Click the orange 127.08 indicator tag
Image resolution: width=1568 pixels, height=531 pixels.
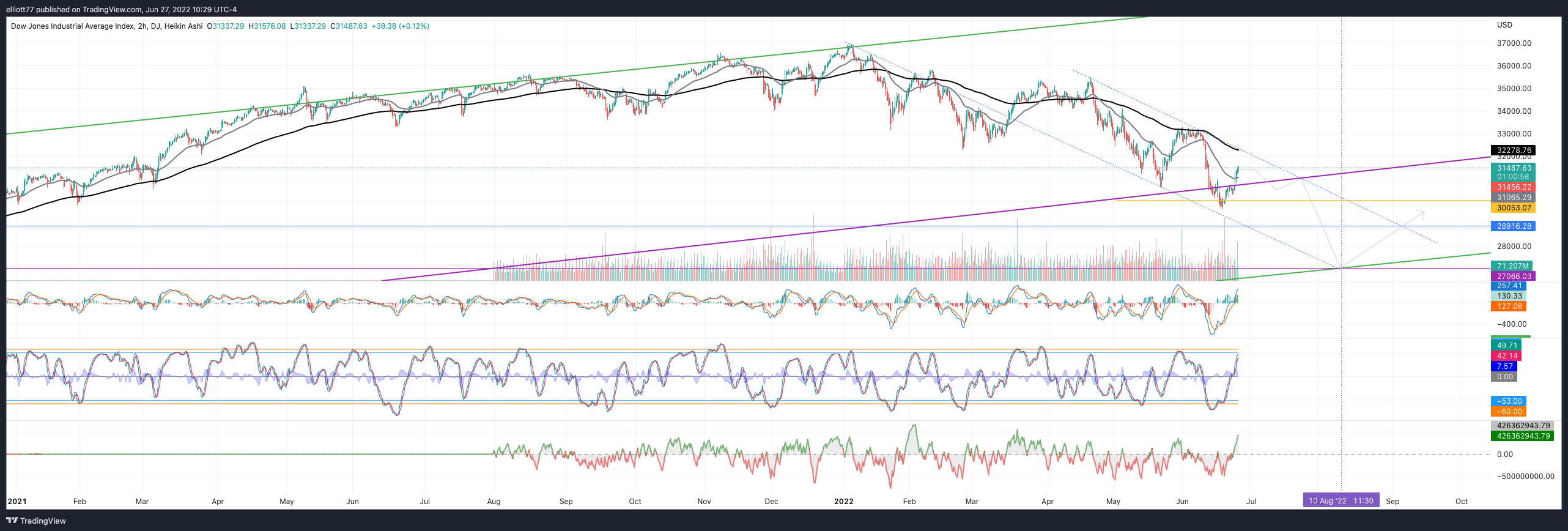point(1509,306)
